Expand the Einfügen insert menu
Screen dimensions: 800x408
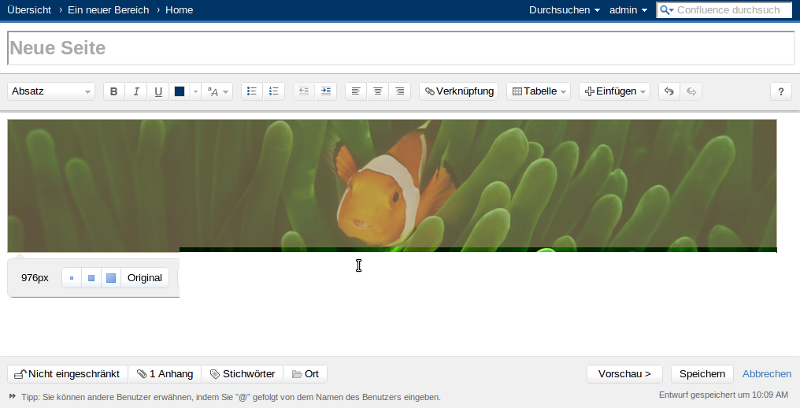click(x=615, y=91)
